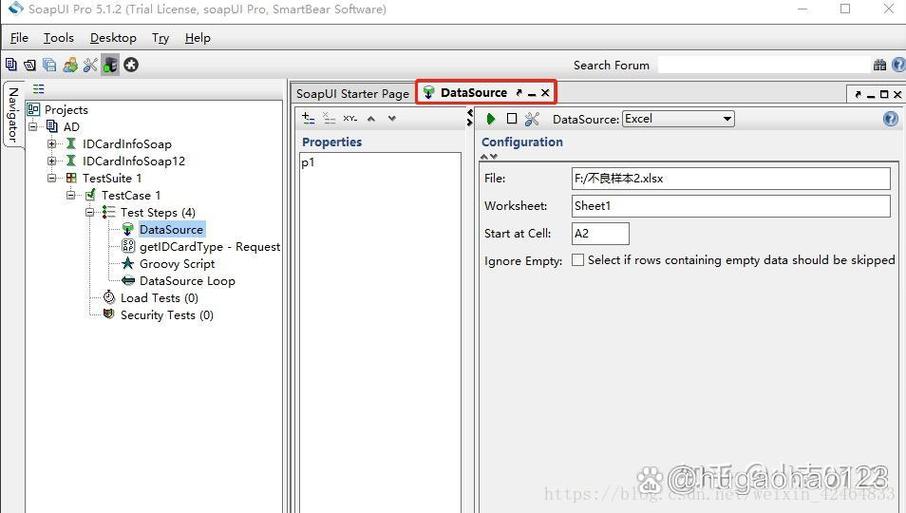Open the Help menu
The width and height of the screenshot is (906, 513).
pos(198,38)
